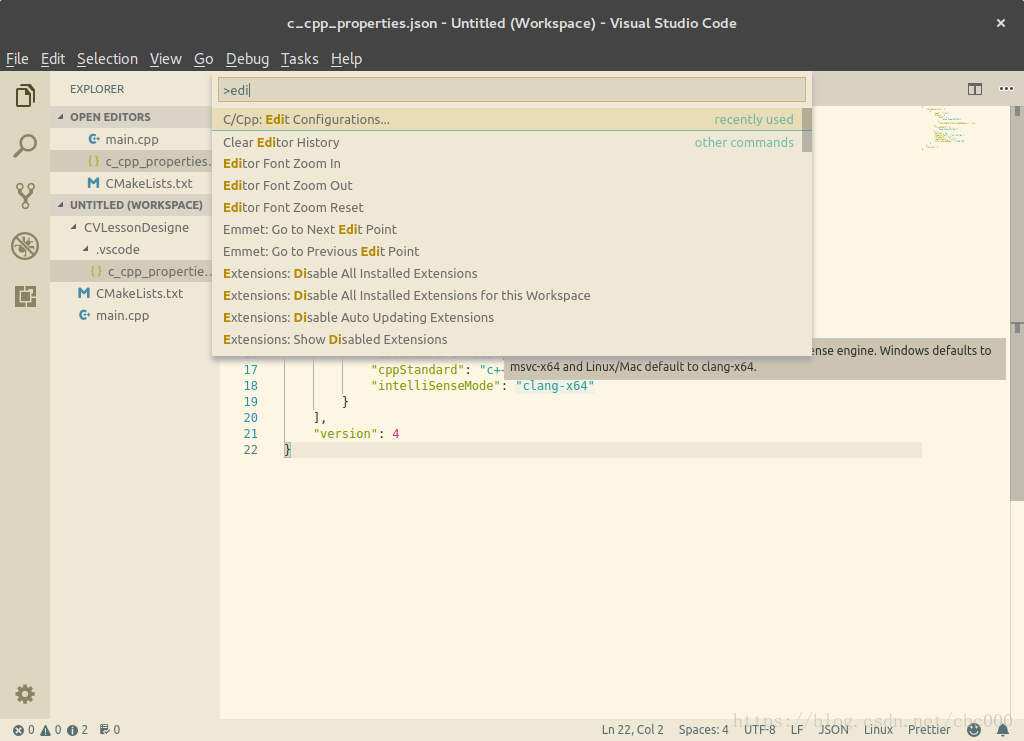This screenshot has height=741, width=1024.
Task: Click LF line ending in status bar
Action: point(797,730)
